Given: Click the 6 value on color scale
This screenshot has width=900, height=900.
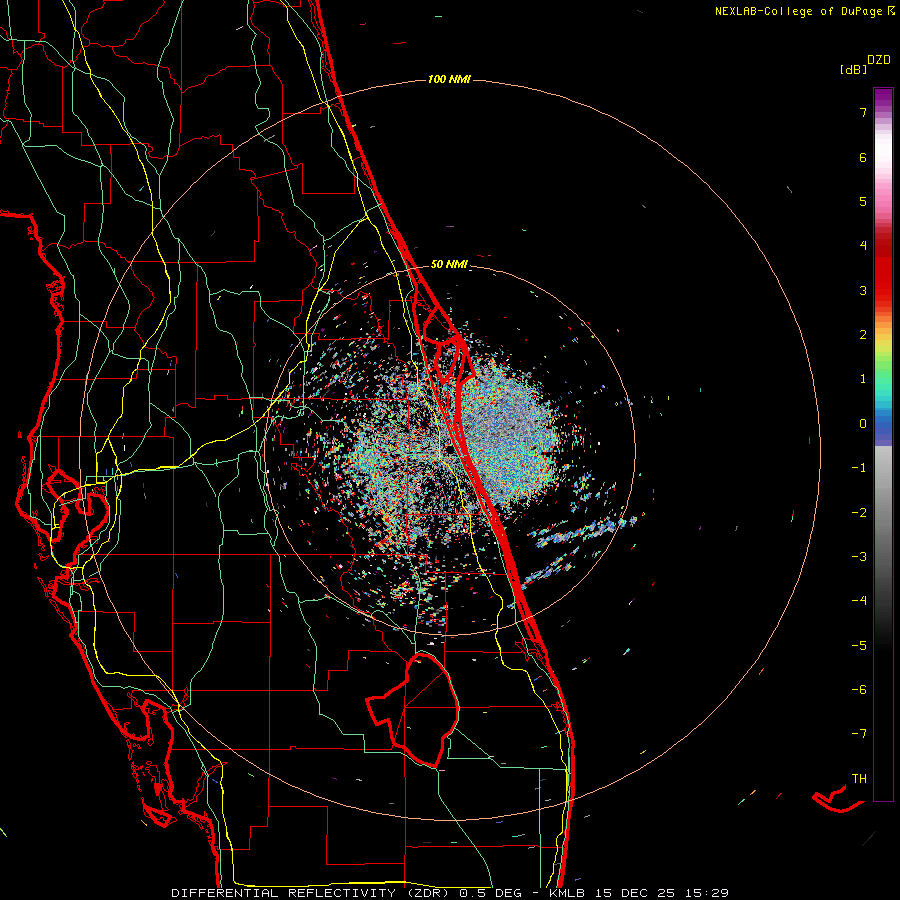Looking at the screenshot, I should coord(863,157).
